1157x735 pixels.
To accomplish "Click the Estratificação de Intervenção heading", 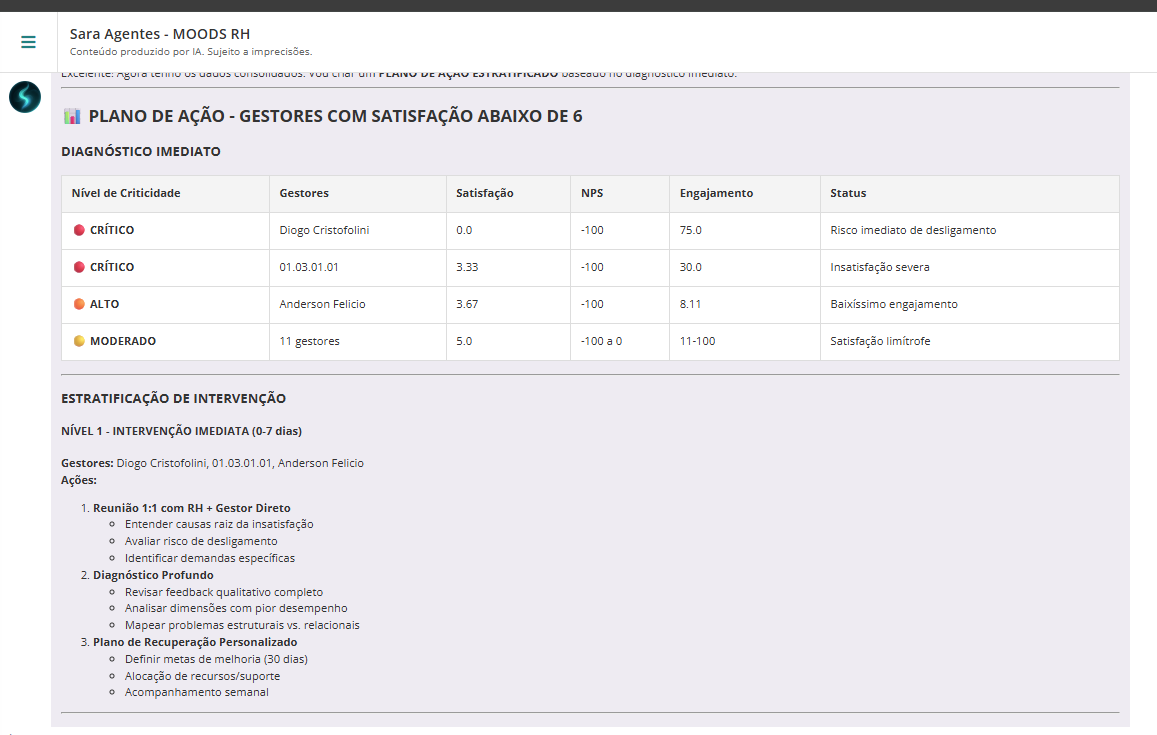I will [x=173, y=398].
